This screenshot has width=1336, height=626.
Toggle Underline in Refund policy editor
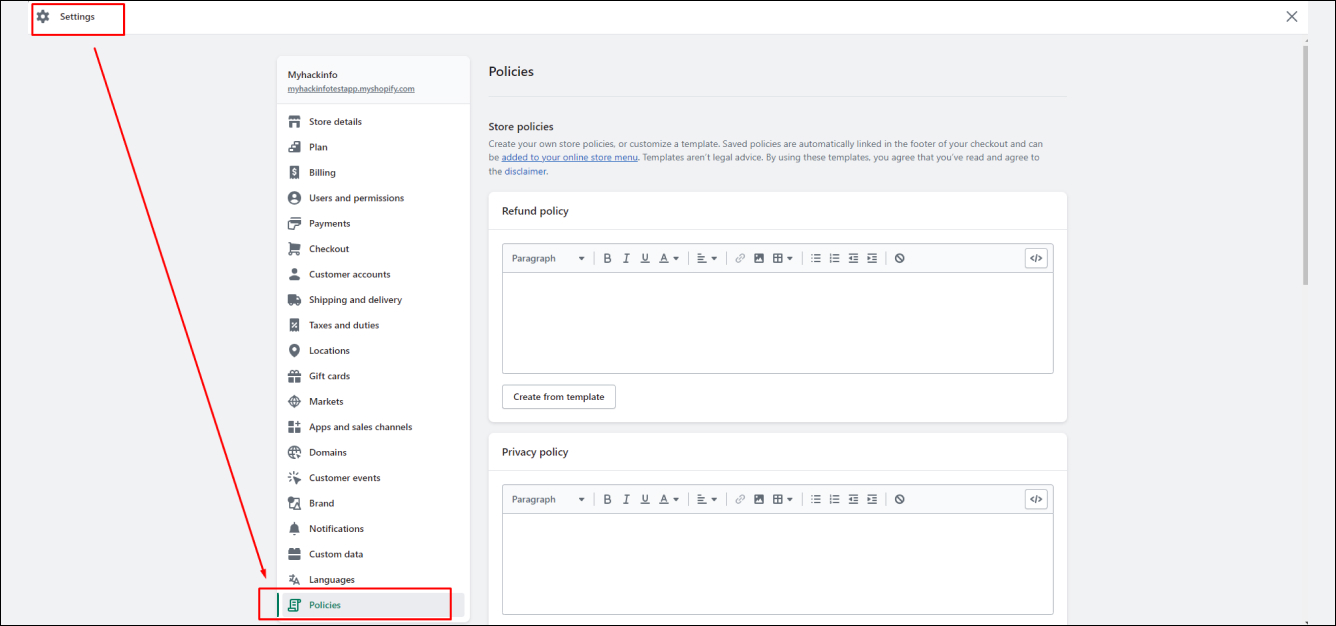click(645, 258)
